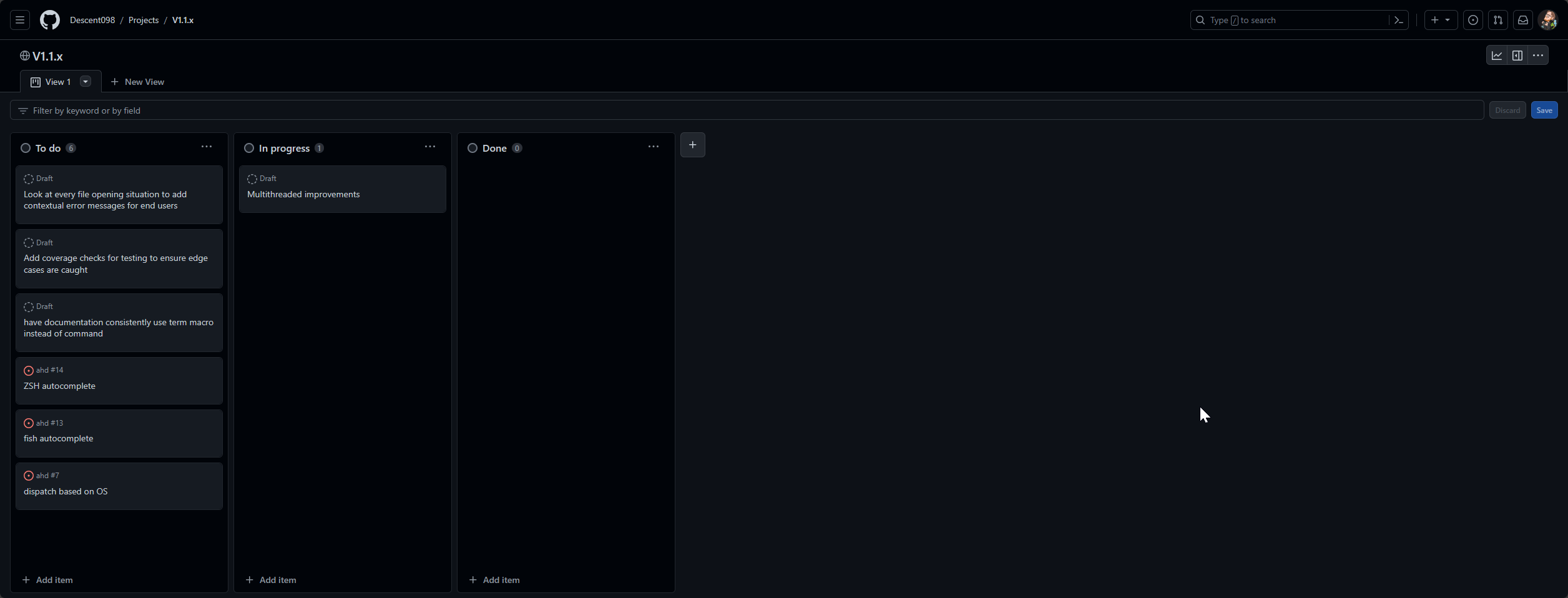Open Multithreaded improvements draft
Image resolution: width=1568 pixels, height=598 pixels.
click(x=303, y=195)
